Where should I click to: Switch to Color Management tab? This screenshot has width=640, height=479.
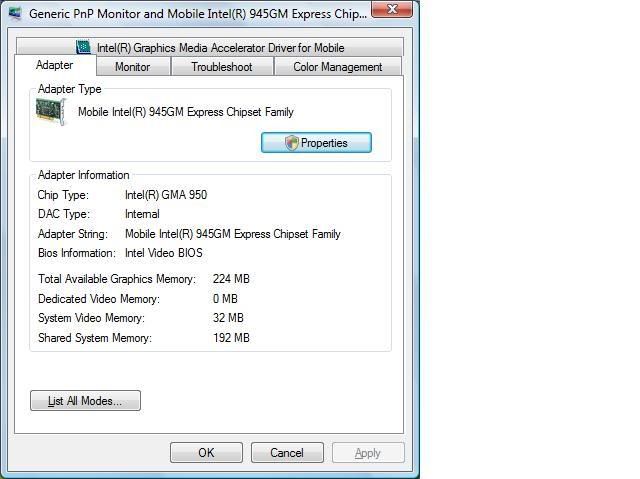click(x=338, y=67)
